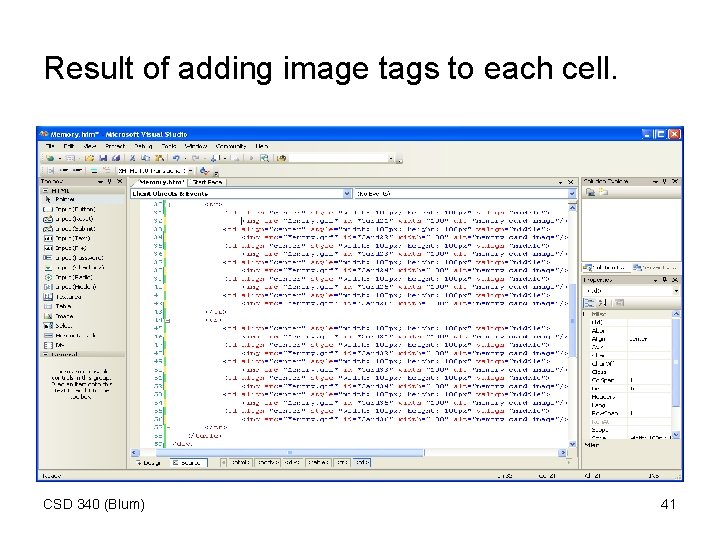Click the Save All icon
Image resolution: width=720 pixels, height=540 pixels.
tap(116, 158)
